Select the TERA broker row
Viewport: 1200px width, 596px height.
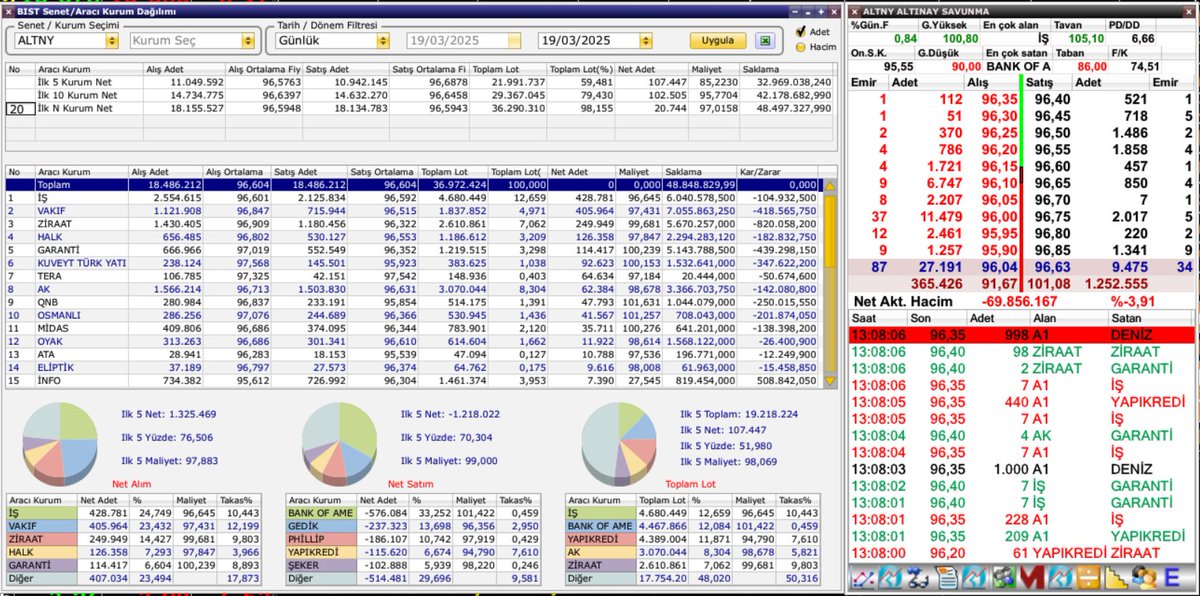[412, 276]
